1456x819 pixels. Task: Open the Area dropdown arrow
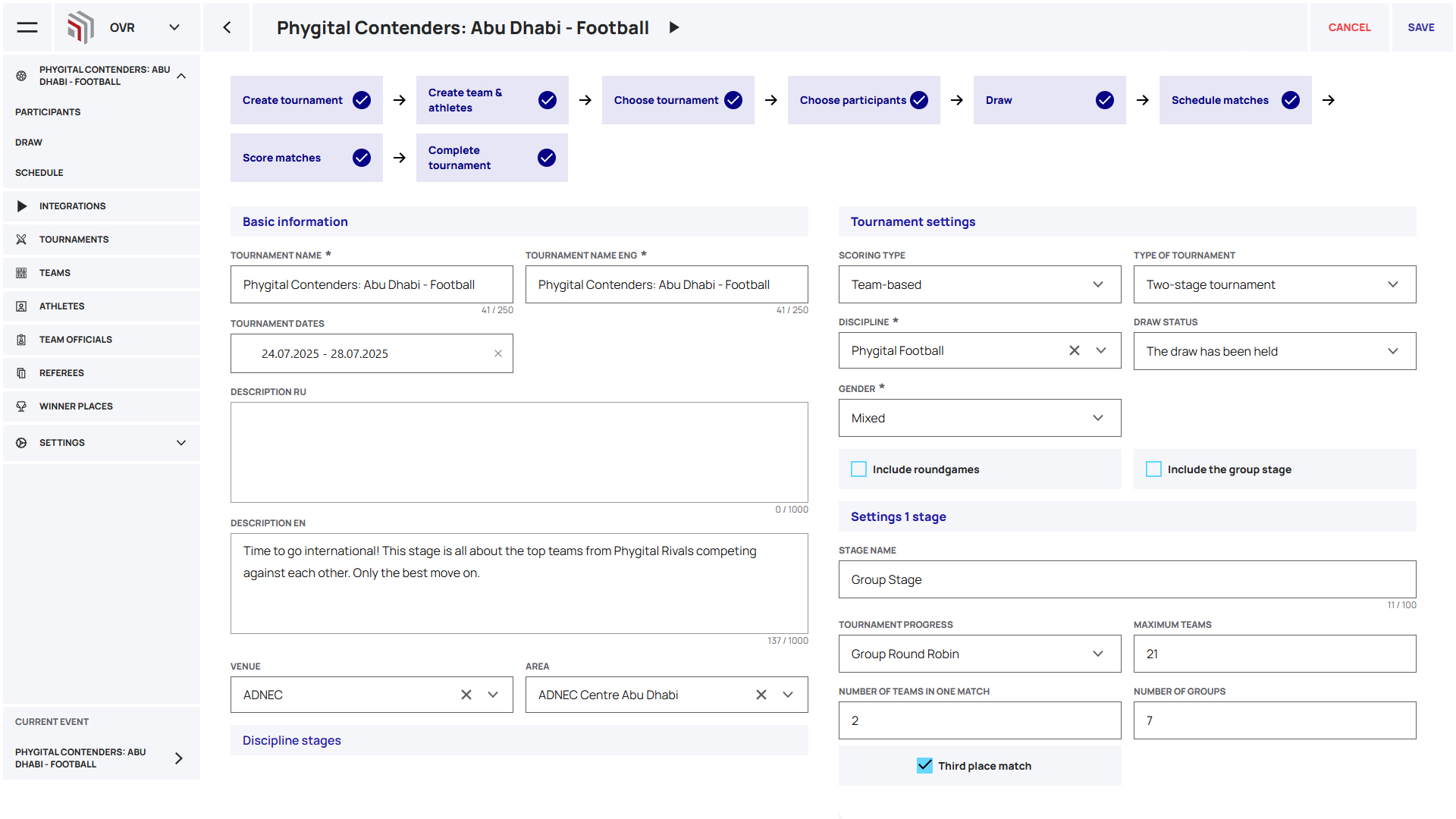(x=788, y=695)
